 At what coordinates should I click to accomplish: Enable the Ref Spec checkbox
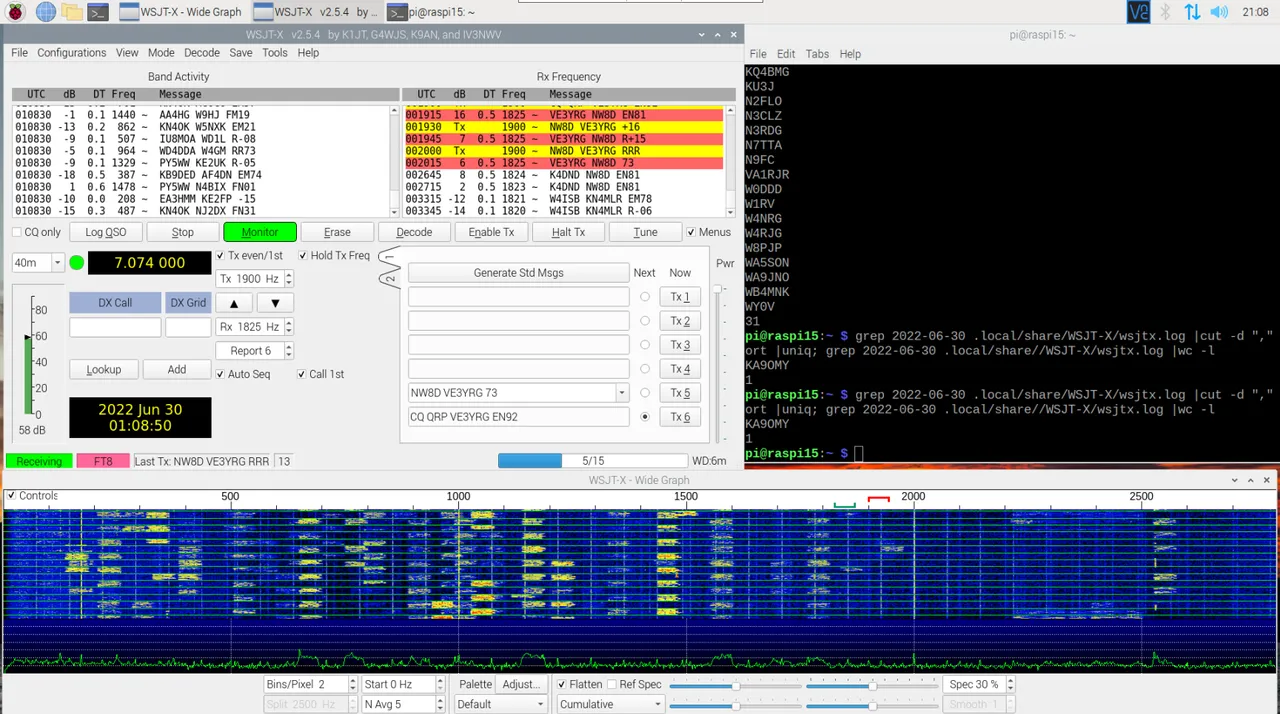pyautogui.click(x=610, y=685)
